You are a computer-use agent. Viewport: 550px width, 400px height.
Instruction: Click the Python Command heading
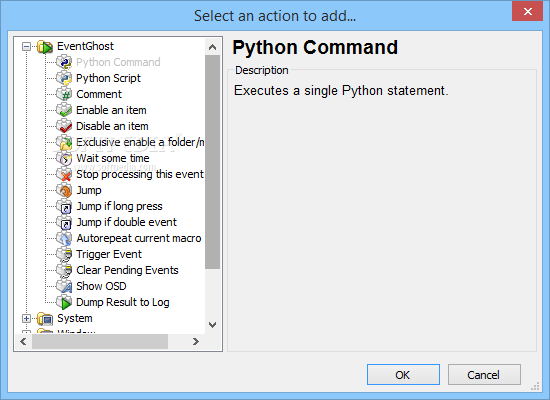click(315, 47)
